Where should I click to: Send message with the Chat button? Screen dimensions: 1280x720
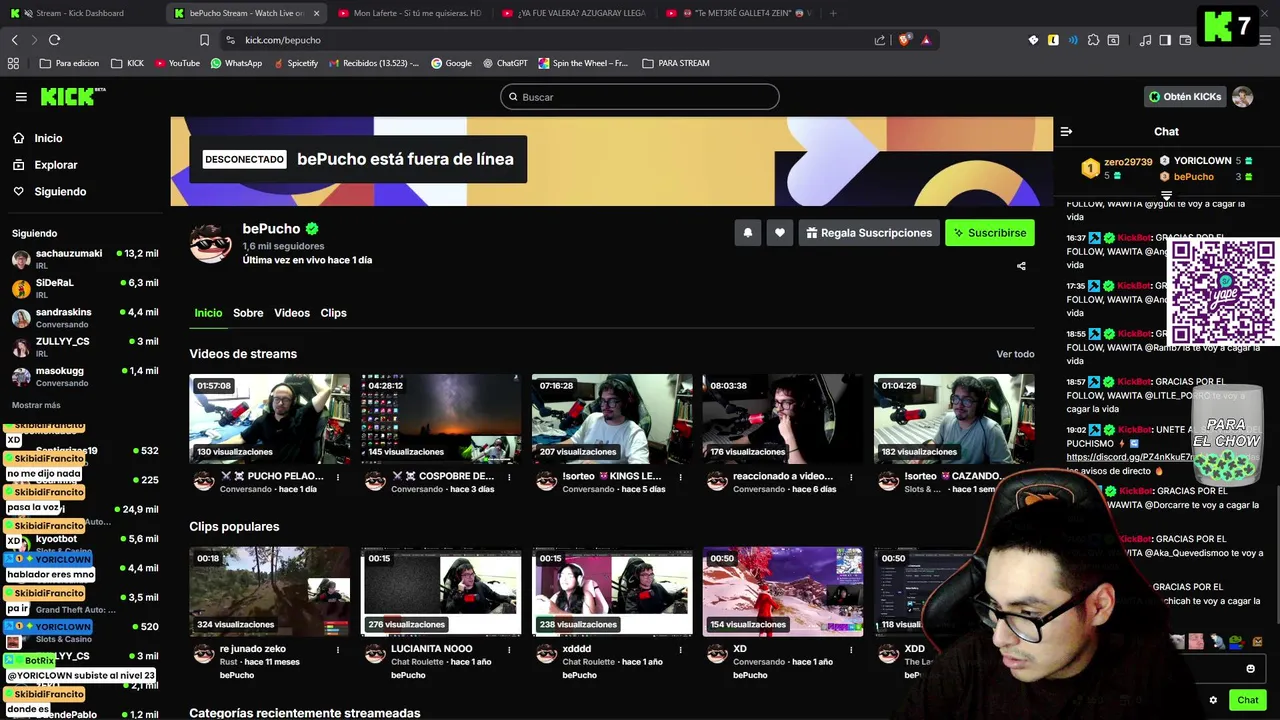click(1247, 700)
